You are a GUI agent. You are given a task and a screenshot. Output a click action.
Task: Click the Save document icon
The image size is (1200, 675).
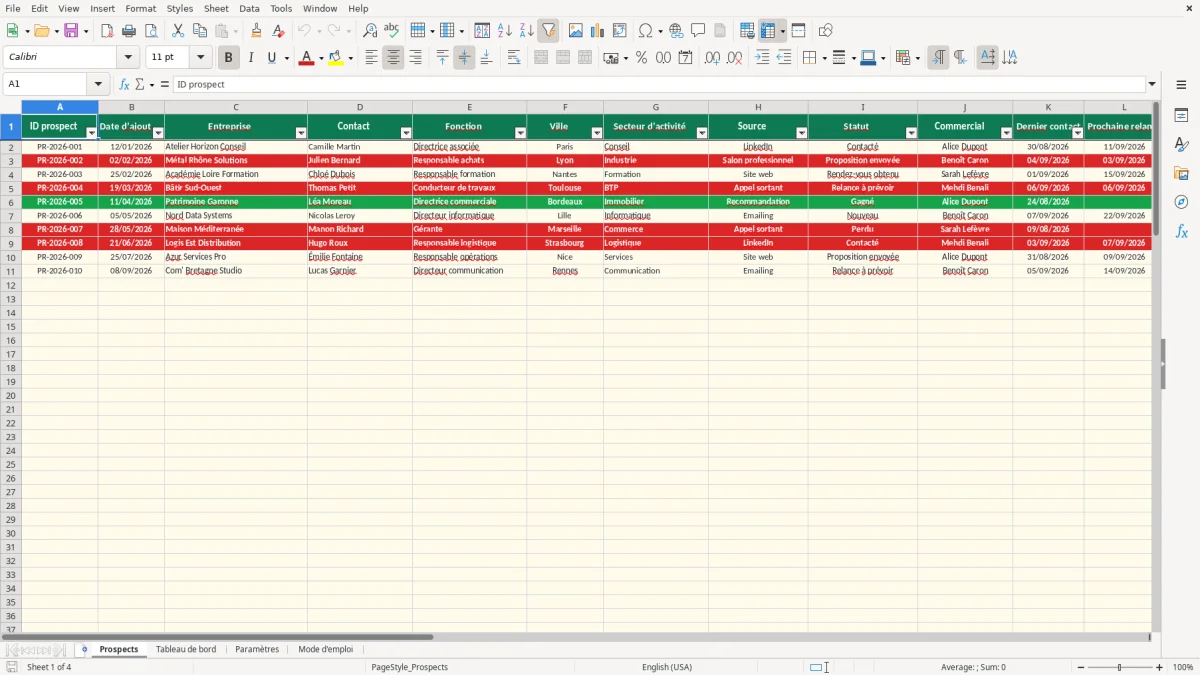pos(71,31)
